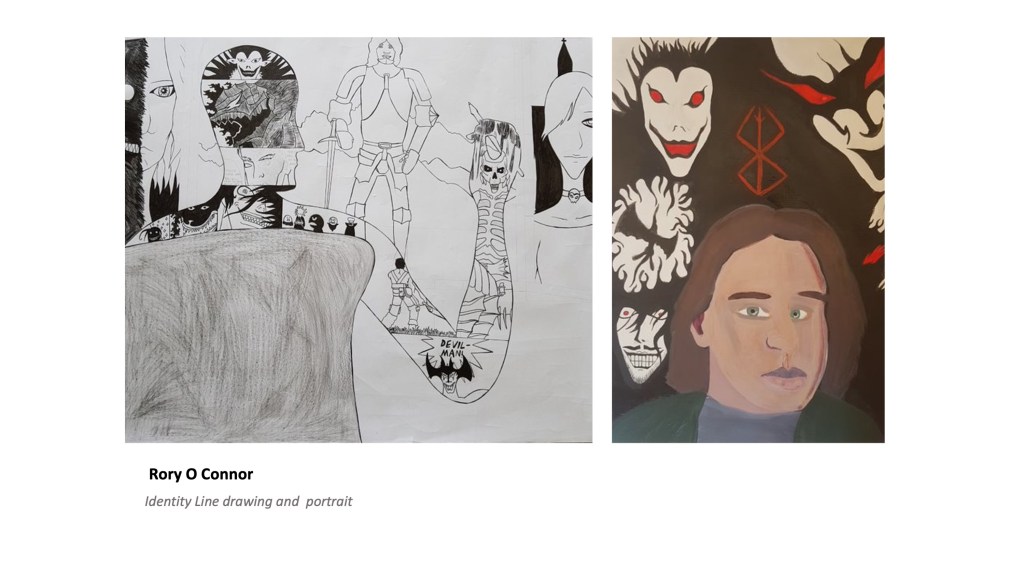Select the painted portrait image on right

(x=748, y=240)
